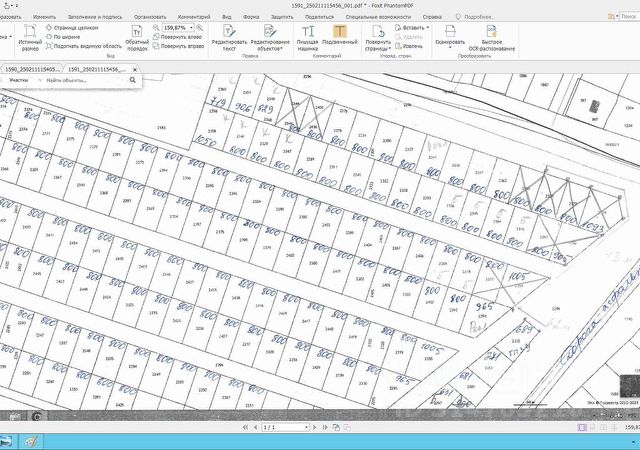
Task: Click the next view icon in status bar
Action: [347, 427]
